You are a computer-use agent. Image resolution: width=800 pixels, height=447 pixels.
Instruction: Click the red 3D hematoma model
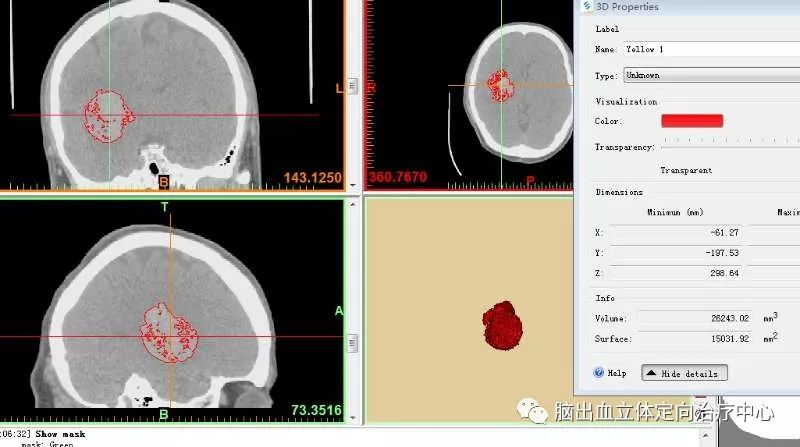click(x=502, y=327)
